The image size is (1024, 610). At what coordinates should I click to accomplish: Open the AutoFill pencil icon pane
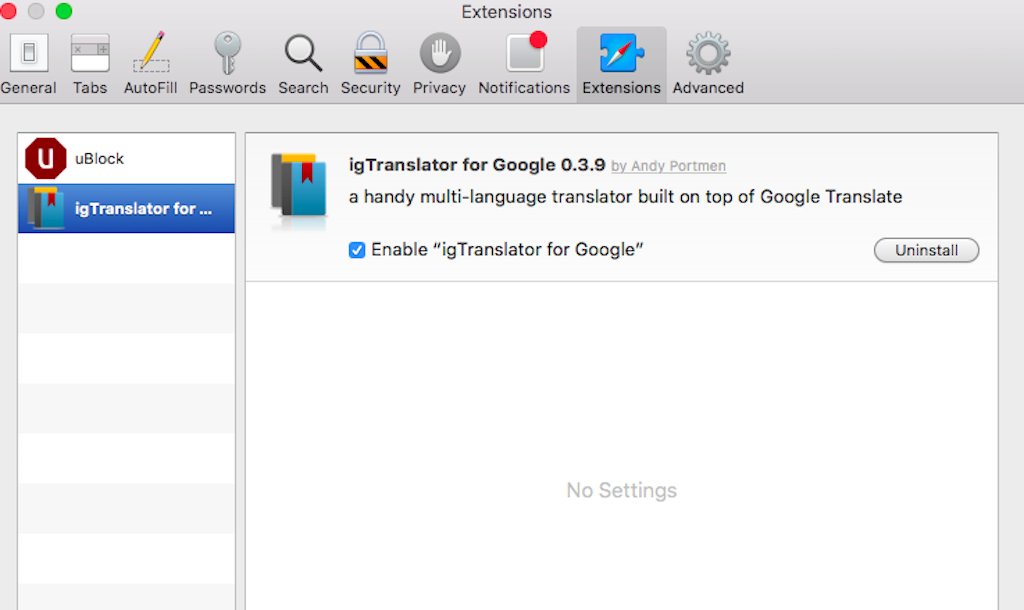click(x=151, y=64)
